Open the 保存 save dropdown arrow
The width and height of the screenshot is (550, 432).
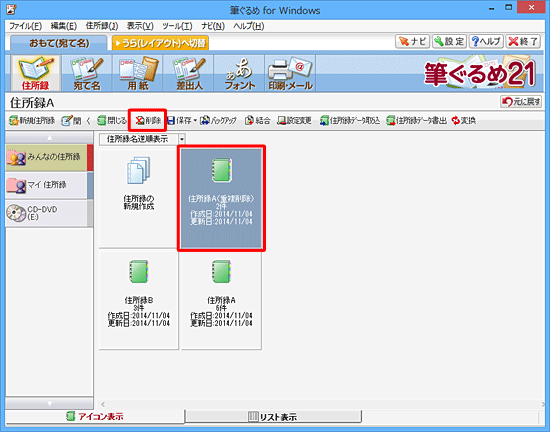coord(195,121)
